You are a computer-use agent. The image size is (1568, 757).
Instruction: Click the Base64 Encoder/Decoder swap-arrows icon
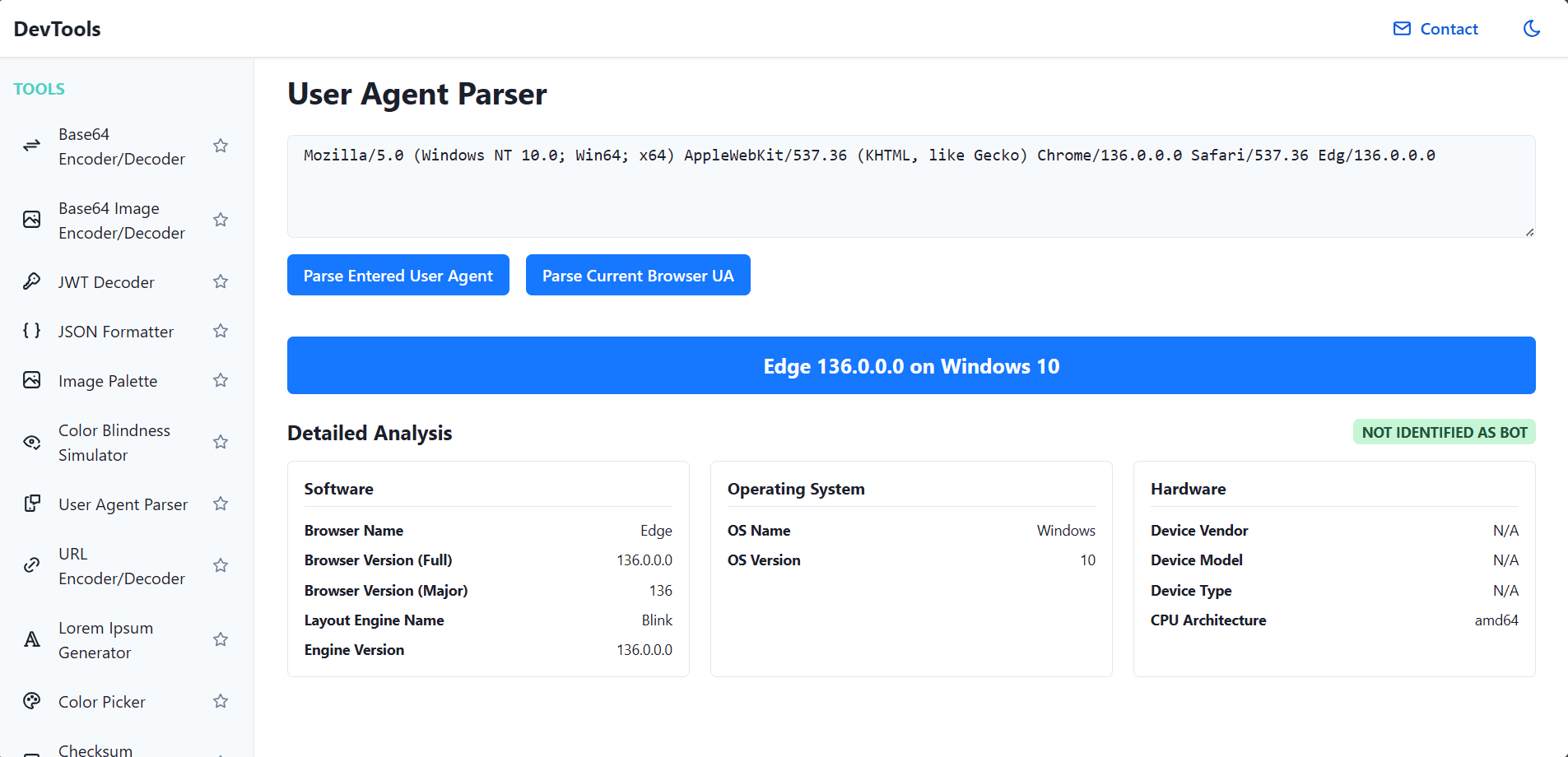pos(31,146)
